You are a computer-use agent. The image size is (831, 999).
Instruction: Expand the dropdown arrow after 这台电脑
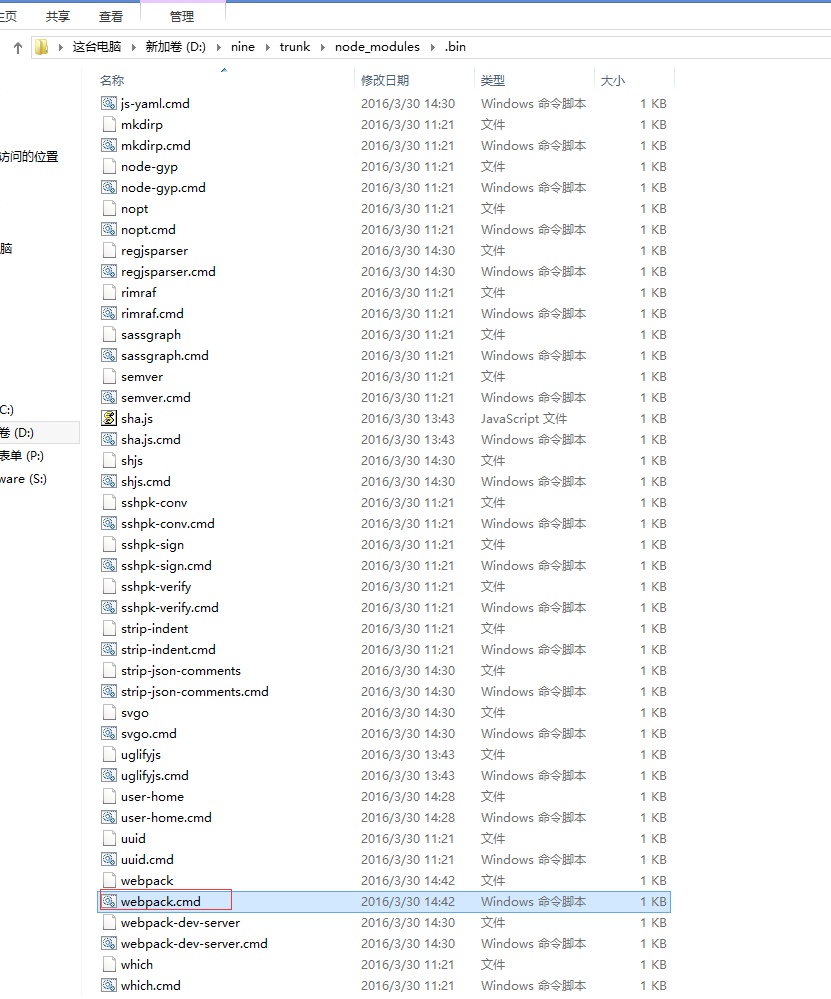(x=134, y=47)
